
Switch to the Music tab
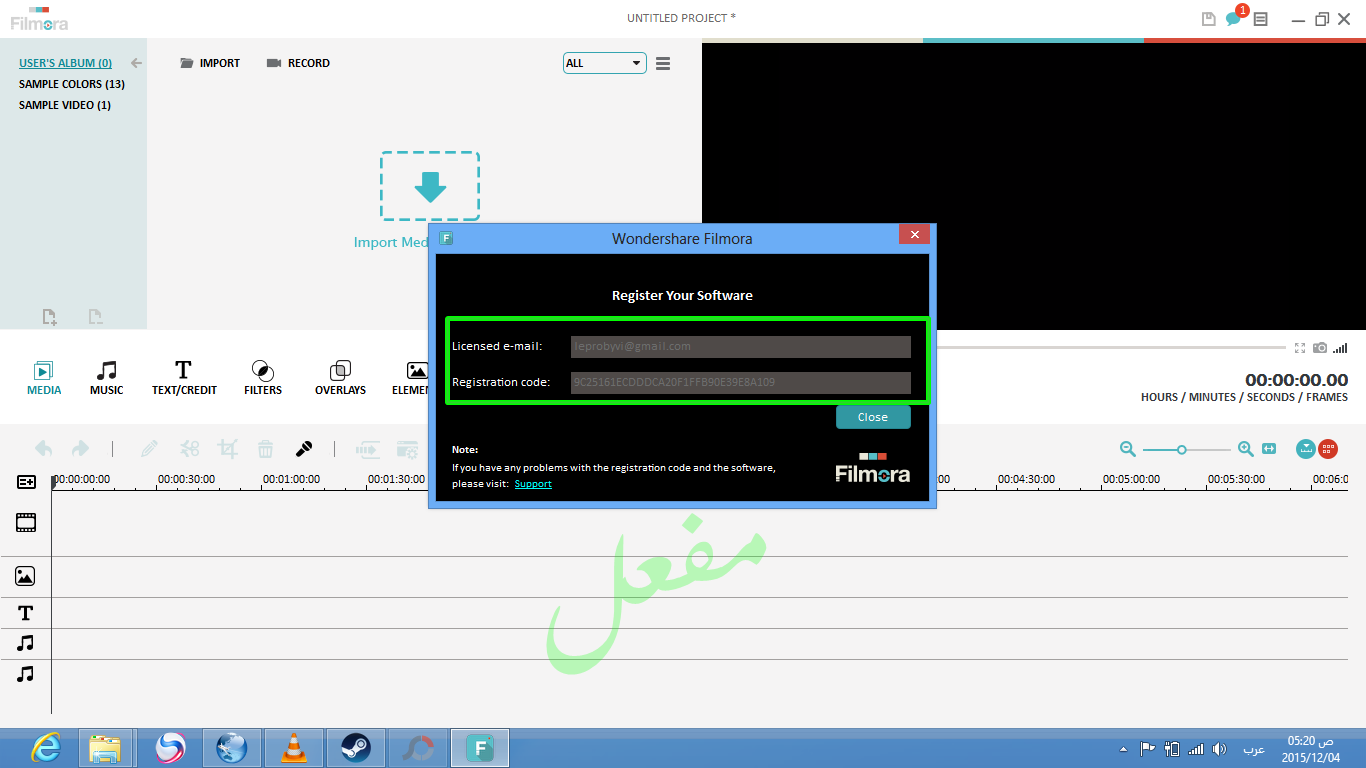(106, 378)
